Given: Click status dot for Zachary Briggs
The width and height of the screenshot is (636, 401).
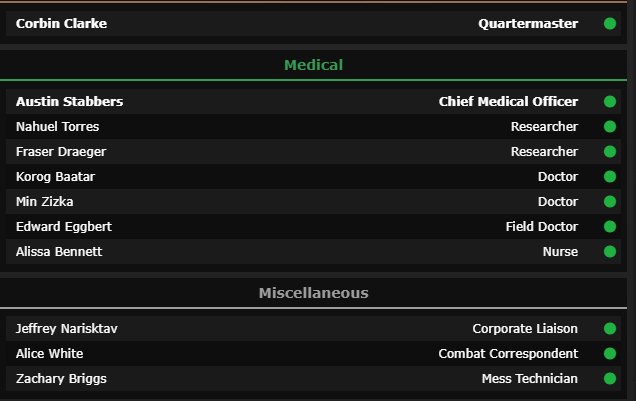Looking at the screenshot, I should (x=610, y=379).
